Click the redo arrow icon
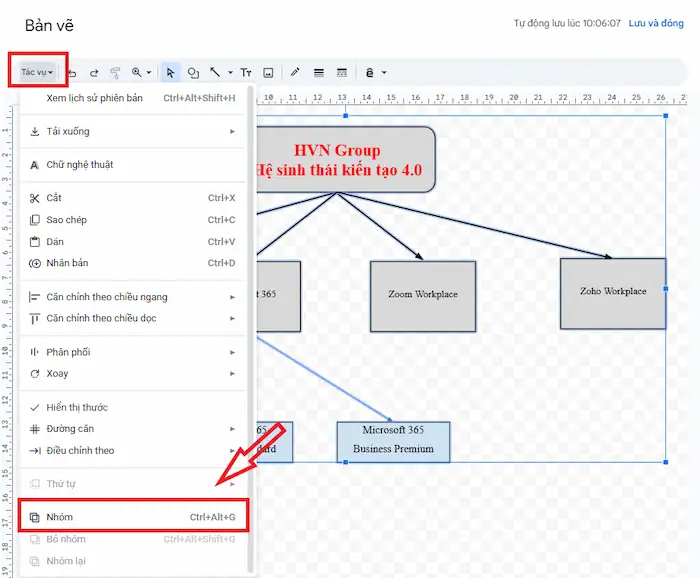 (x=94, y=73)
